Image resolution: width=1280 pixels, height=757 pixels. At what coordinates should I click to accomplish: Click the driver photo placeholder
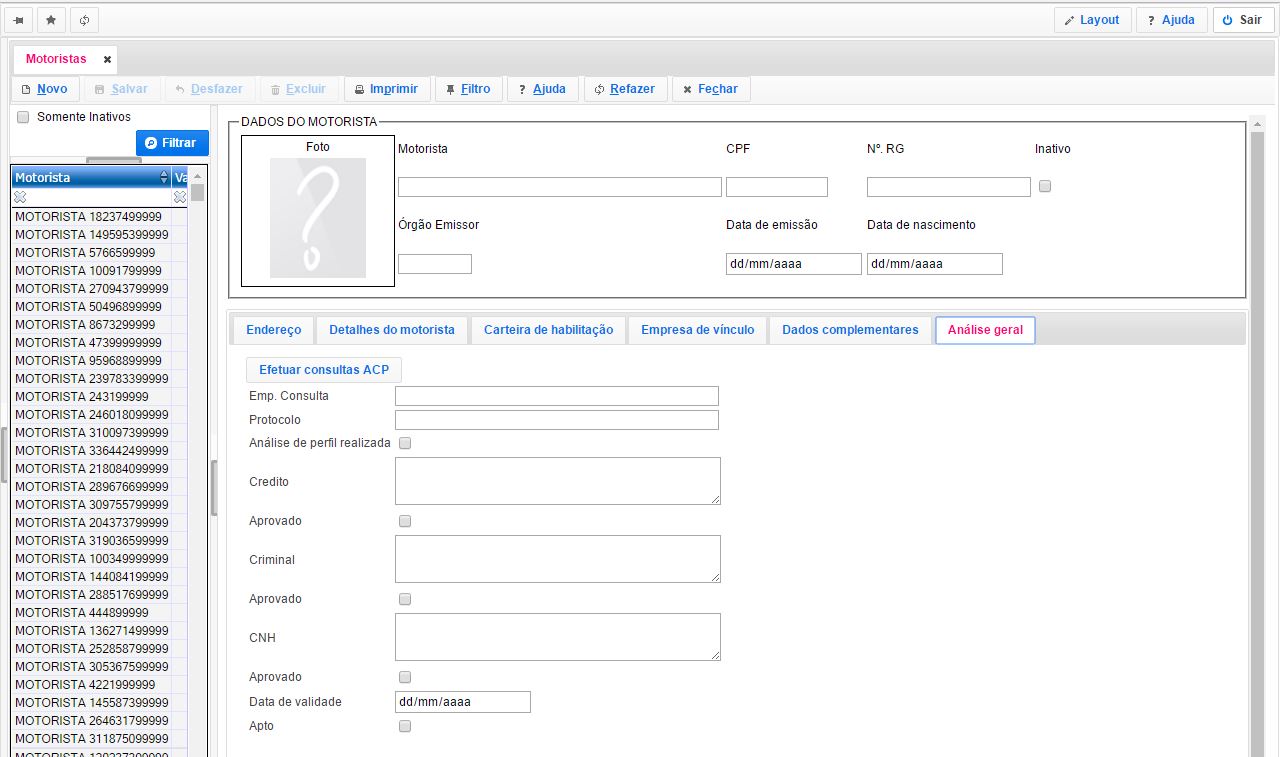pos(318,218)
